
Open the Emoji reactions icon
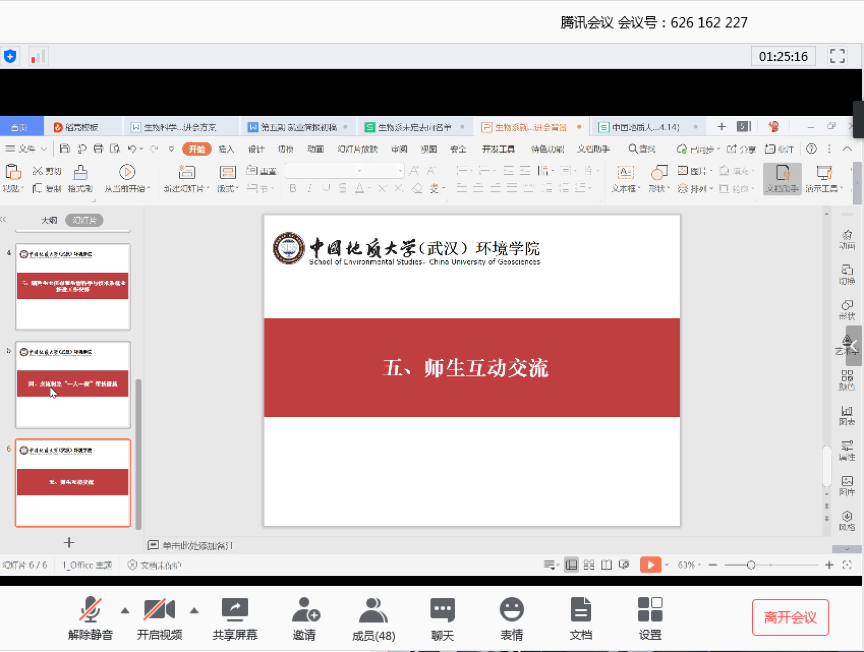point(512,618)
